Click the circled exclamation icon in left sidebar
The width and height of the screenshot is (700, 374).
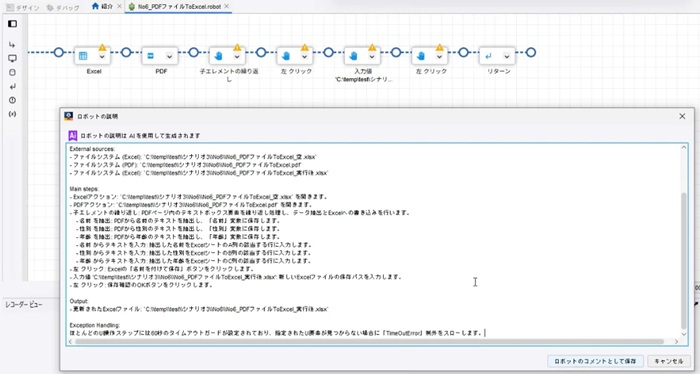pyautogui.click(x=12, y=100)
